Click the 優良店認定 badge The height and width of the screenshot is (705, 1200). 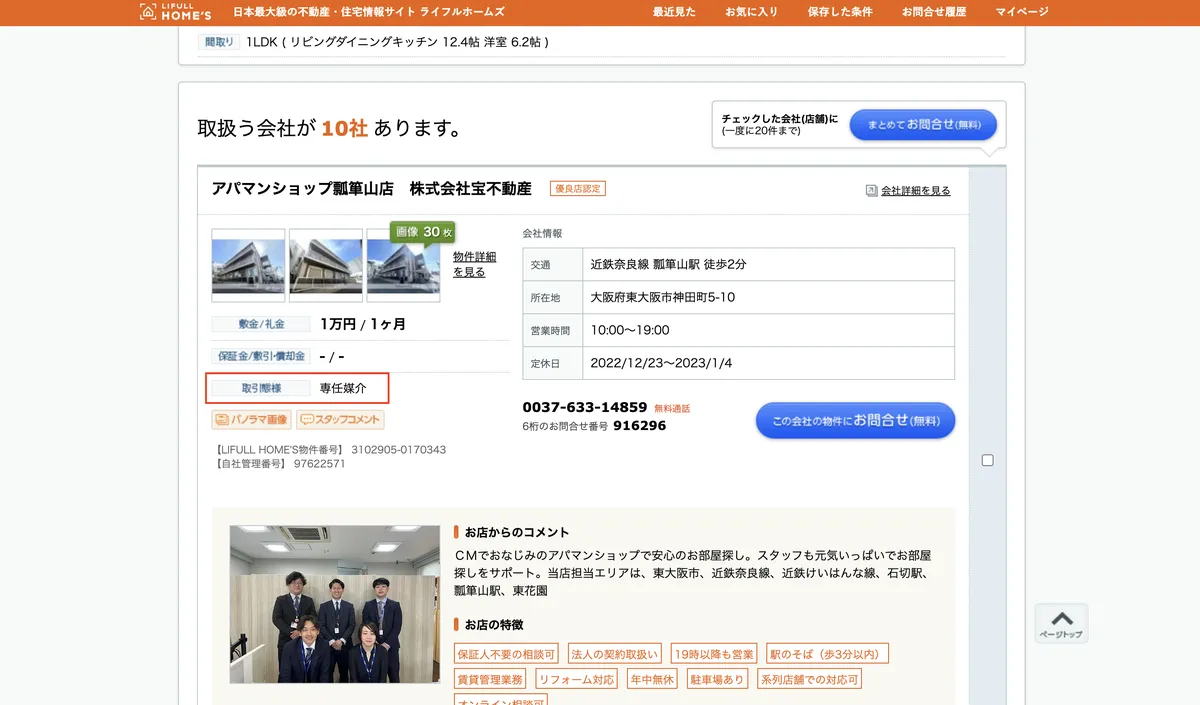(578, 188)
